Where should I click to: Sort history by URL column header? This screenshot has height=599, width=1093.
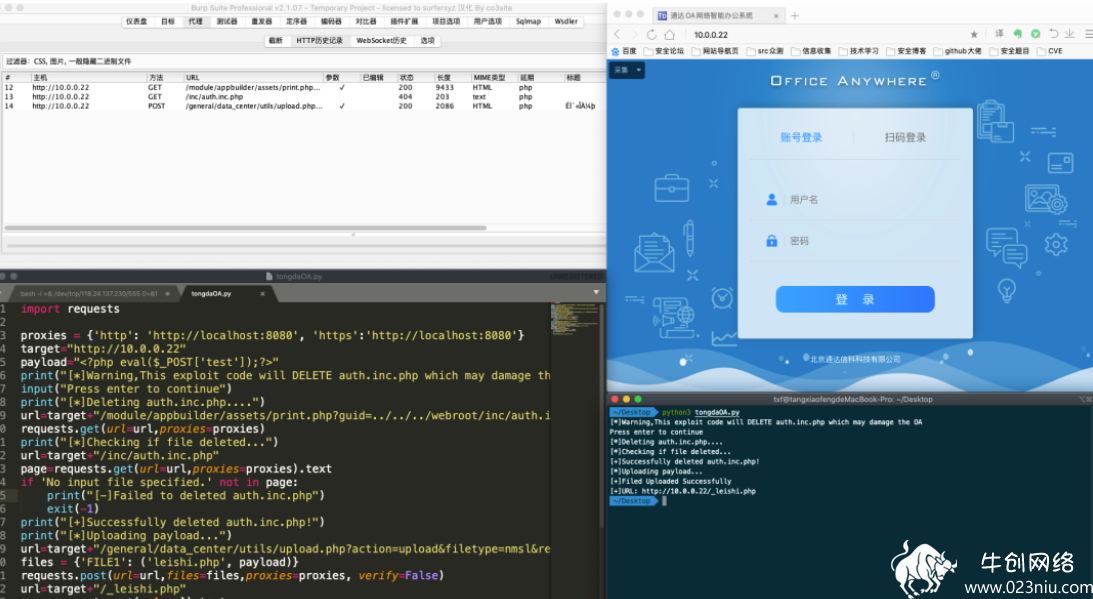pyautogui.click(x=253, y=77)
